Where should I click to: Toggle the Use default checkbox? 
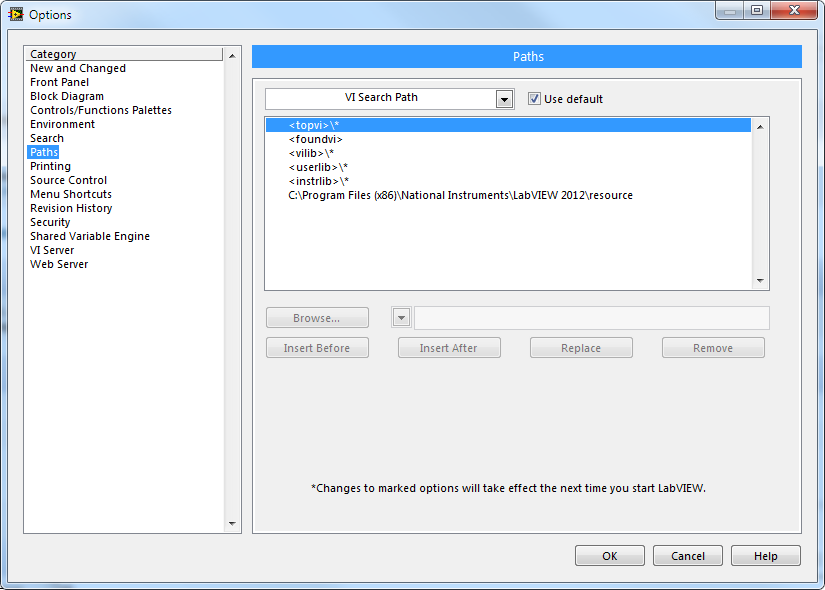point(534,98)
